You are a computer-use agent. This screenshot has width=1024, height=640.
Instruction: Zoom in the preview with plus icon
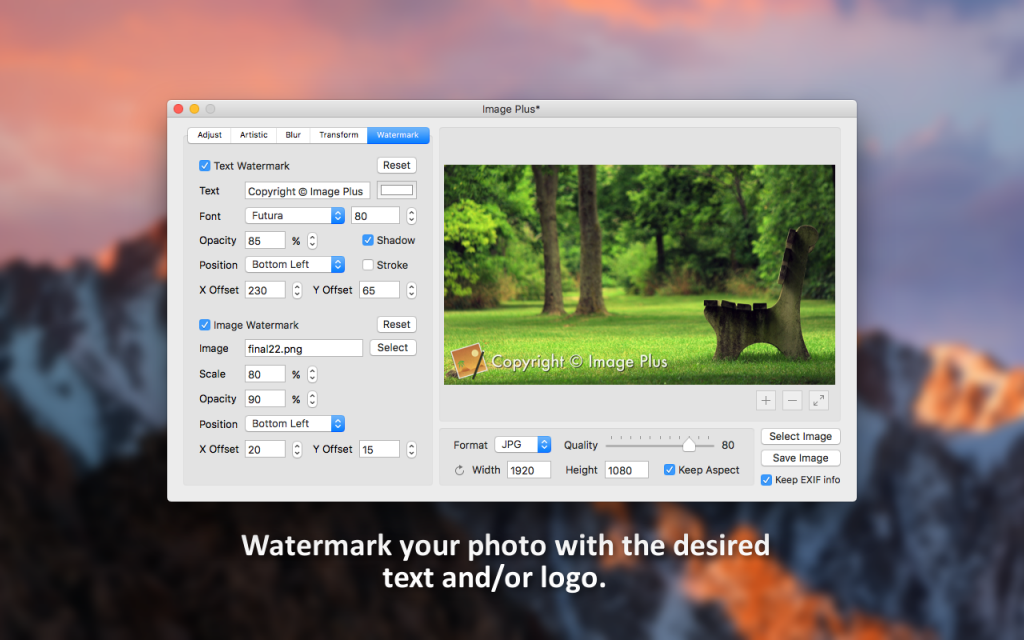[766, 400]
